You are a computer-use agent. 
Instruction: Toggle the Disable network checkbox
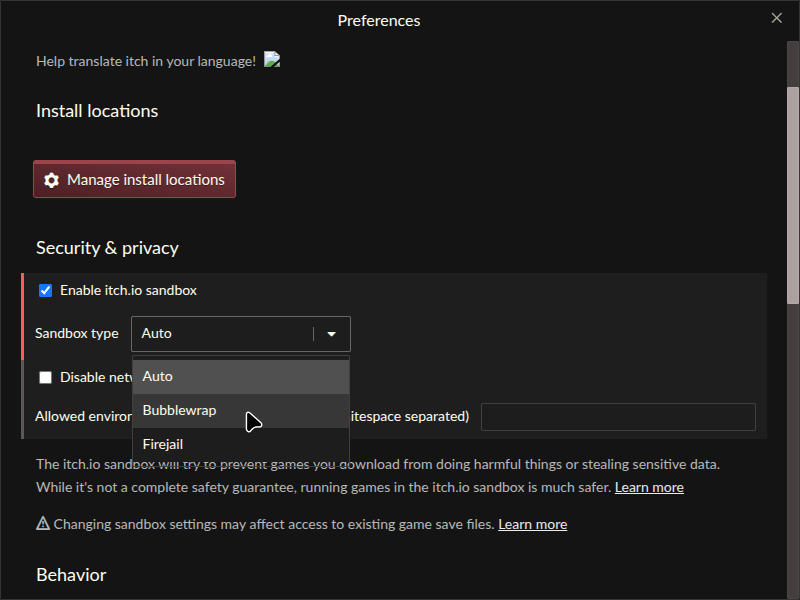45,378
